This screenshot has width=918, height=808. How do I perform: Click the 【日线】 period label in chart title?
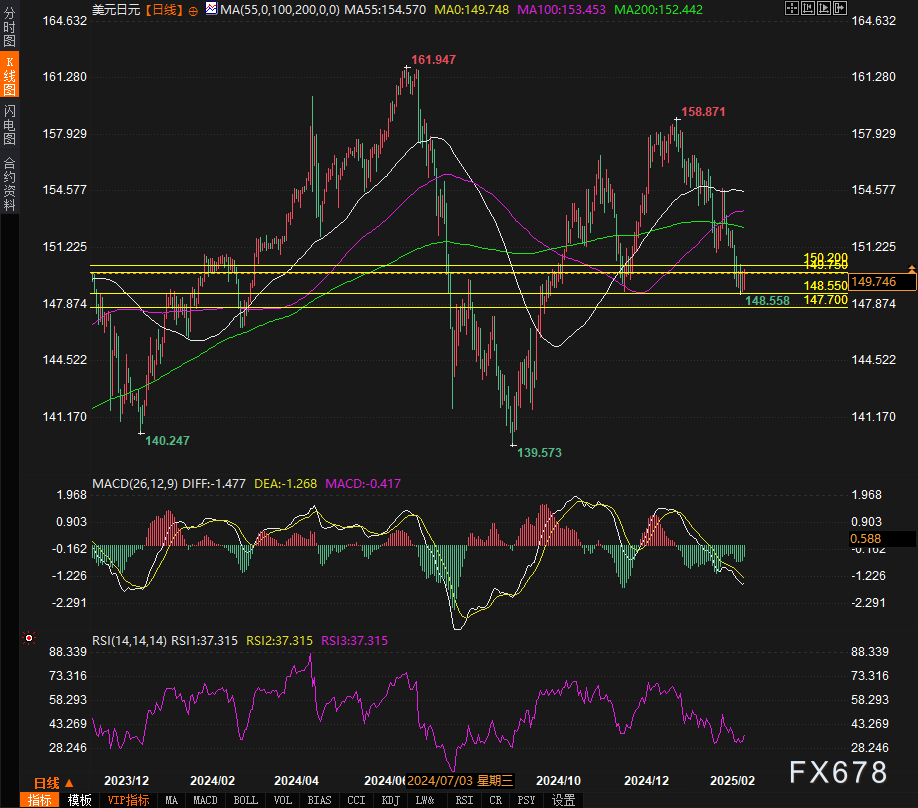(x=164, y=9)
